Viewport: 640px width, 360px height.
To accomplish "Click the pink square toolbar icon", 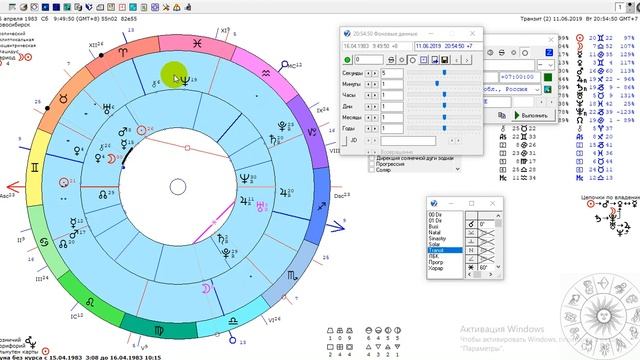I will tap(122, 7).
